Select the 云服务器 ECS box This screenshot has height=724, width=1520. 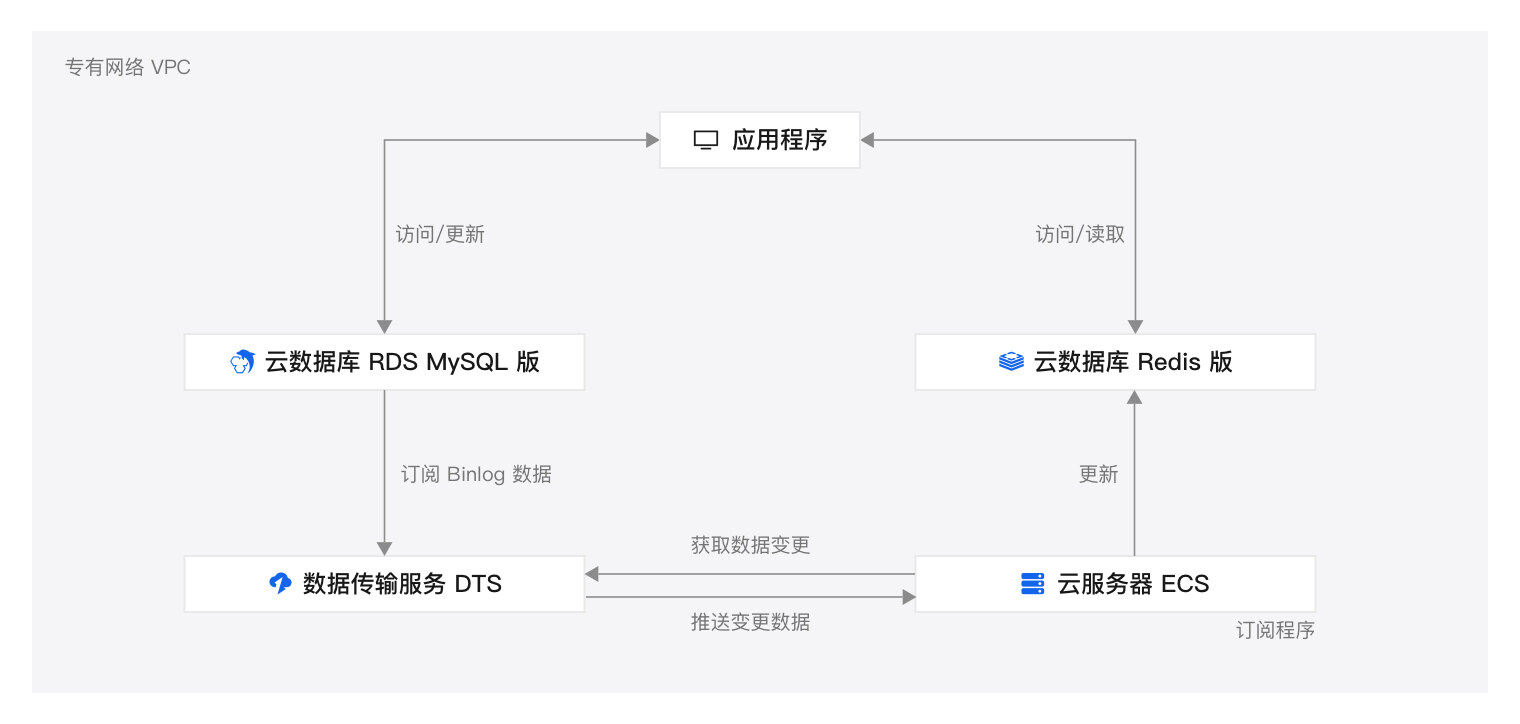tap(1115, 584)
